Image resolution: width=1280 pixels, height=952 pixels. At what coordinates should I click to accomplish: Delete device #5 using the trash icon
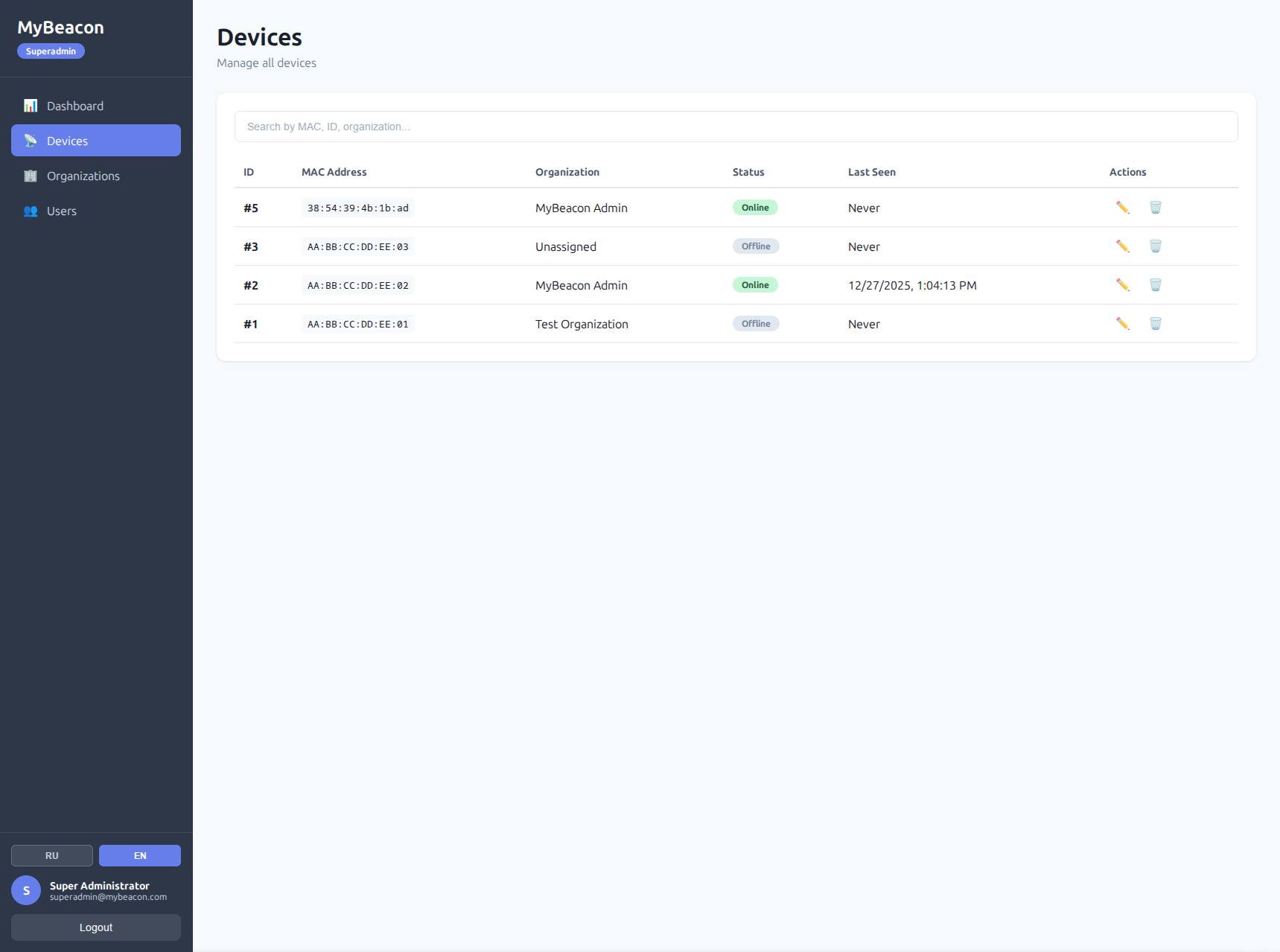coord(1155,208)
